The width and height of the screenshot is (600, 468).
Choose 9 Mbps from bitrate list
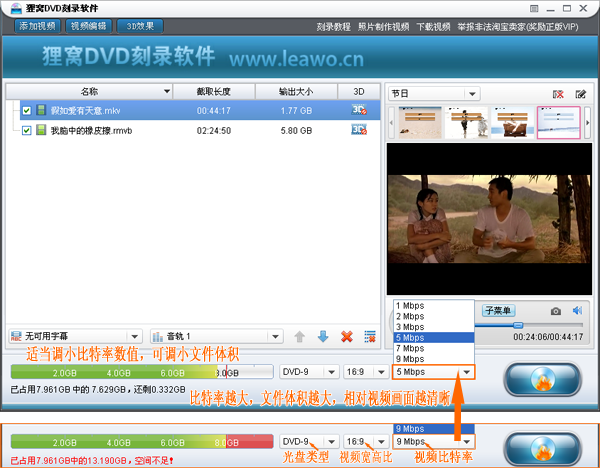coord(434,359)
